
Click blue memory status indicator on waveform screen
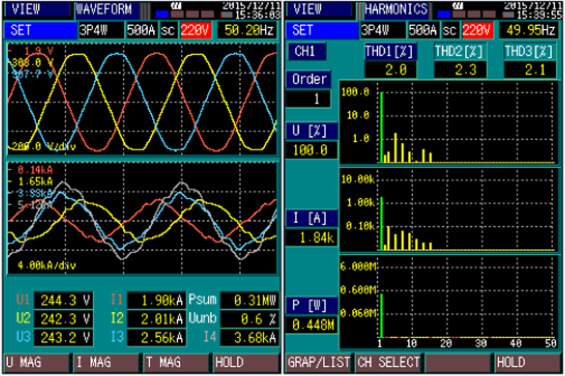[162, 14]
